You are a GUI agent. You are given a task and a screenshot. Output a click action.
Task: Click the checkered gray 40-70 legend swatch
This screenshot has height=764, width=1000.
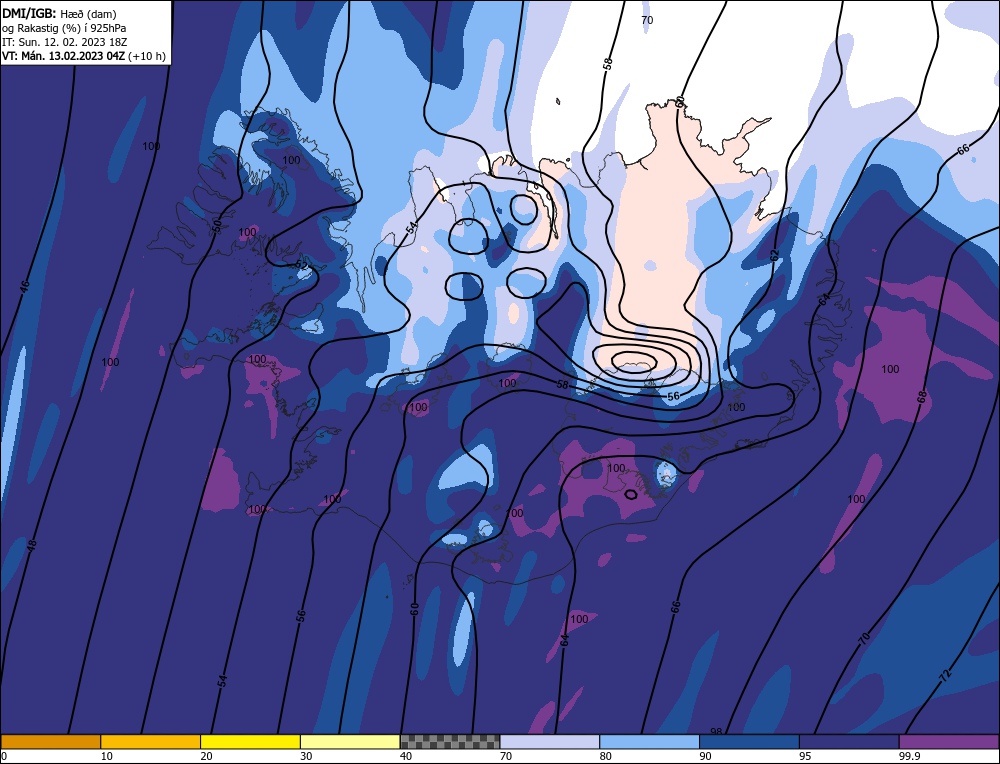tap(450, 741)
